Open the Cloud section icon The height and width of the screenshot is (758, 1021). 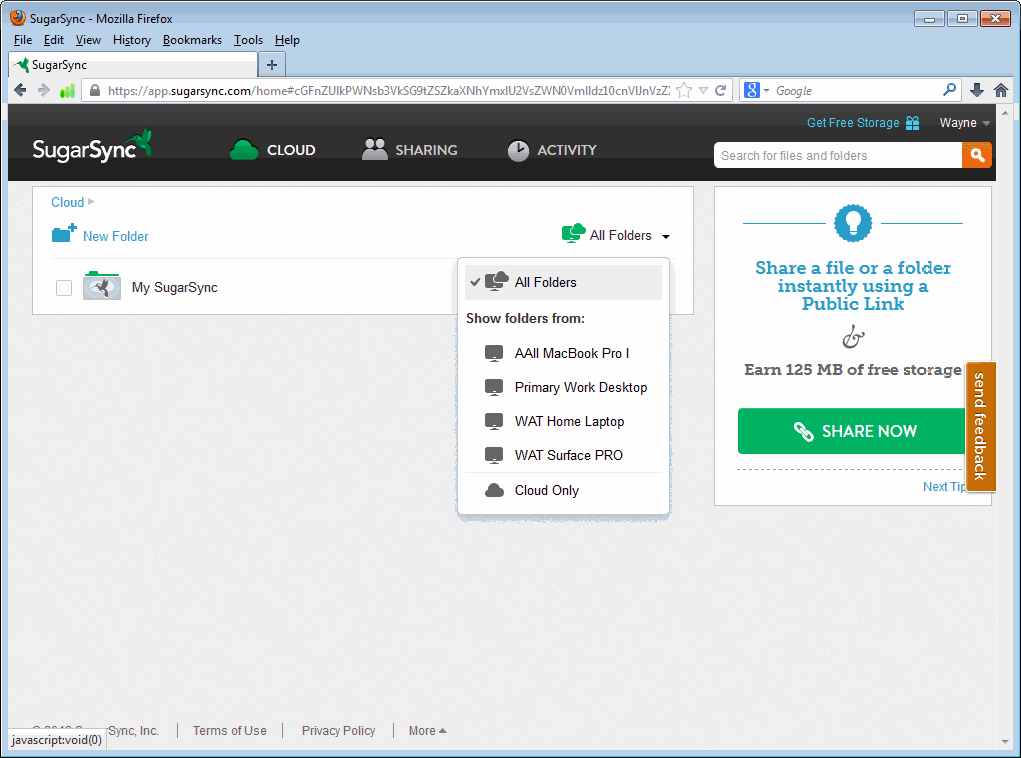243,149
